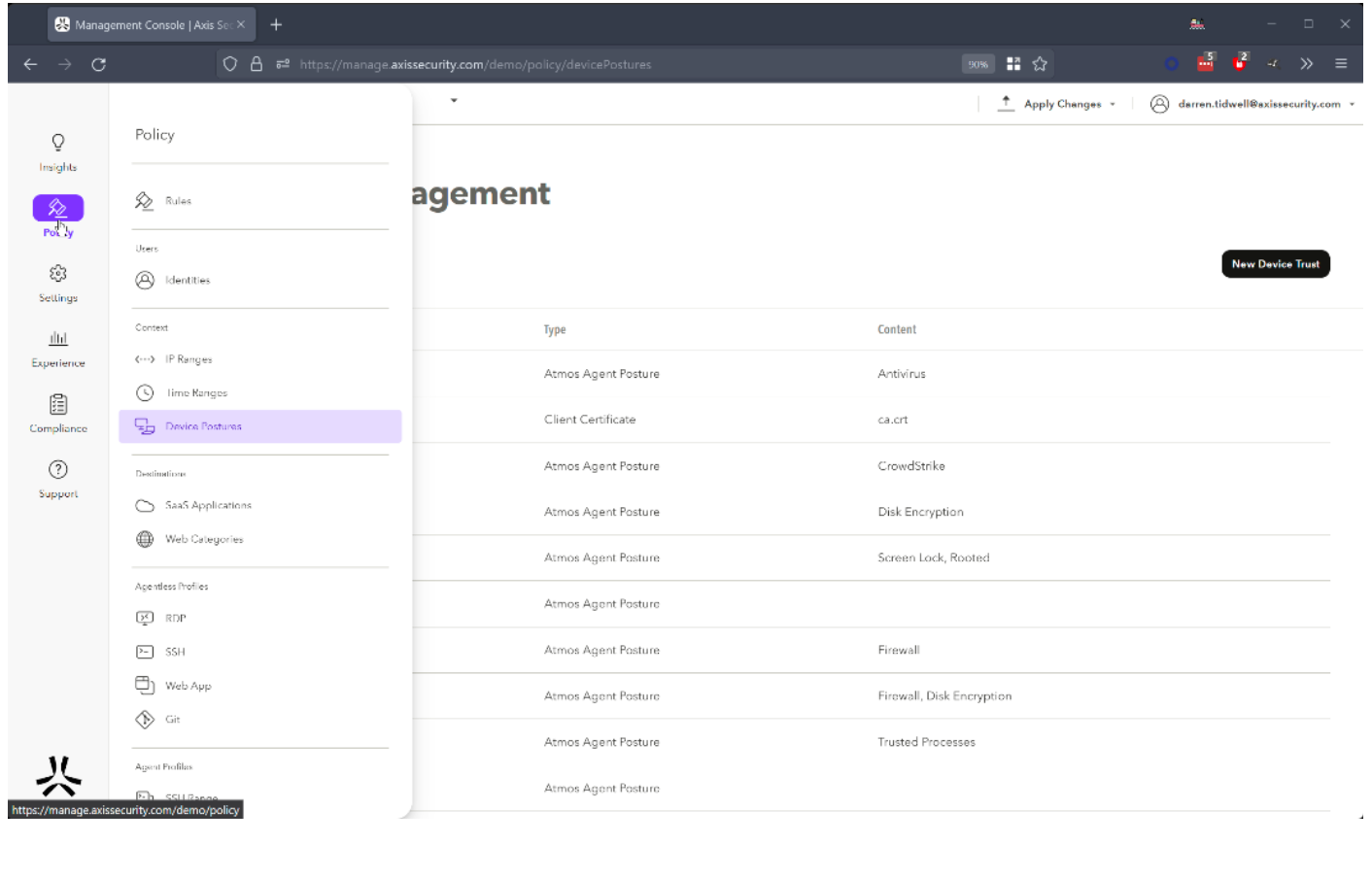Viewport: 1372px width, 878px height.
Task: Open the Identities menu item
Action: coord(260,280)
